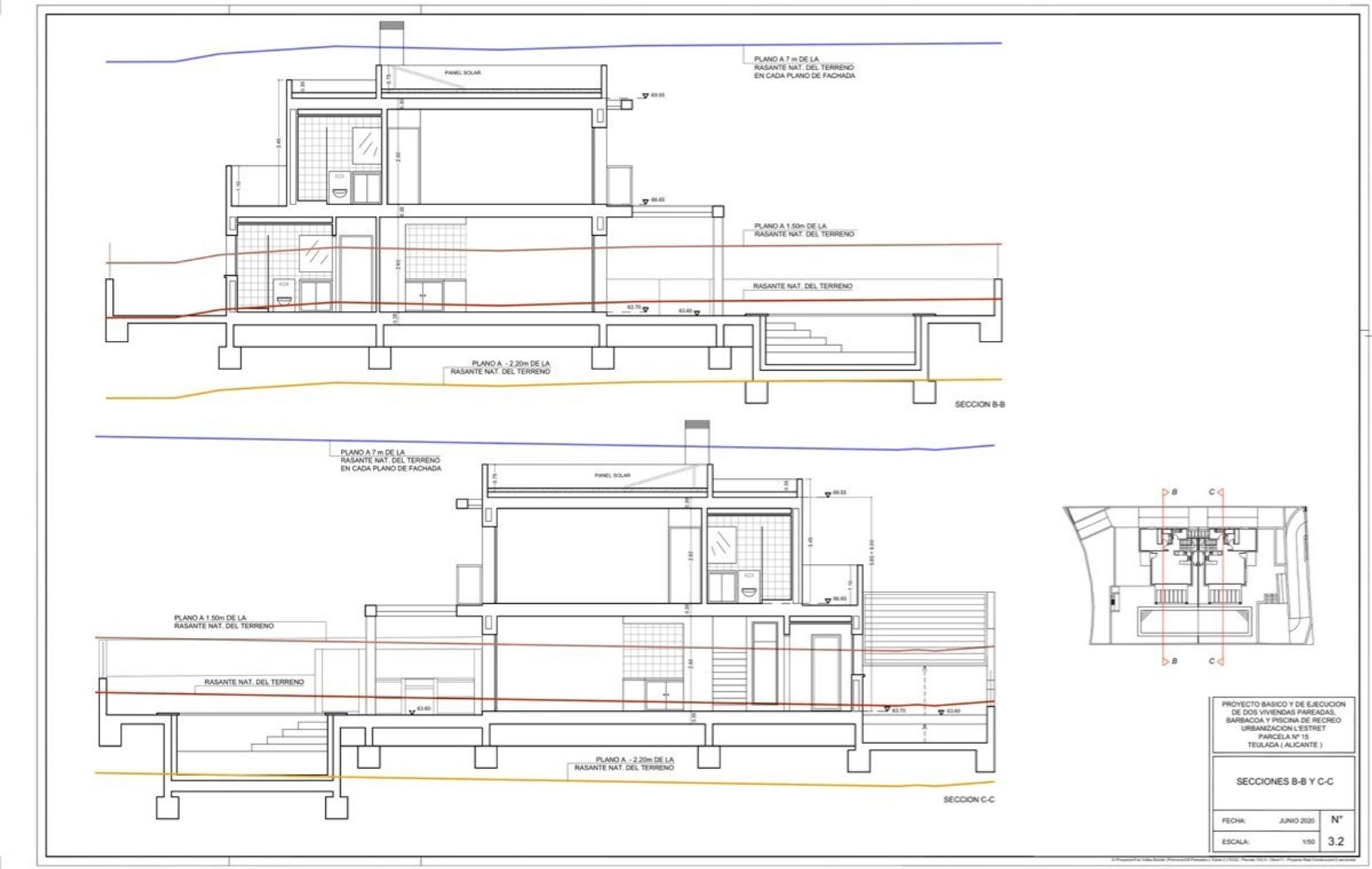Image resolution: width=1372 pixels, height=869 pixels.
Task: Click the 'JUNIO 2020' date value
Action: pos(1297,821)
